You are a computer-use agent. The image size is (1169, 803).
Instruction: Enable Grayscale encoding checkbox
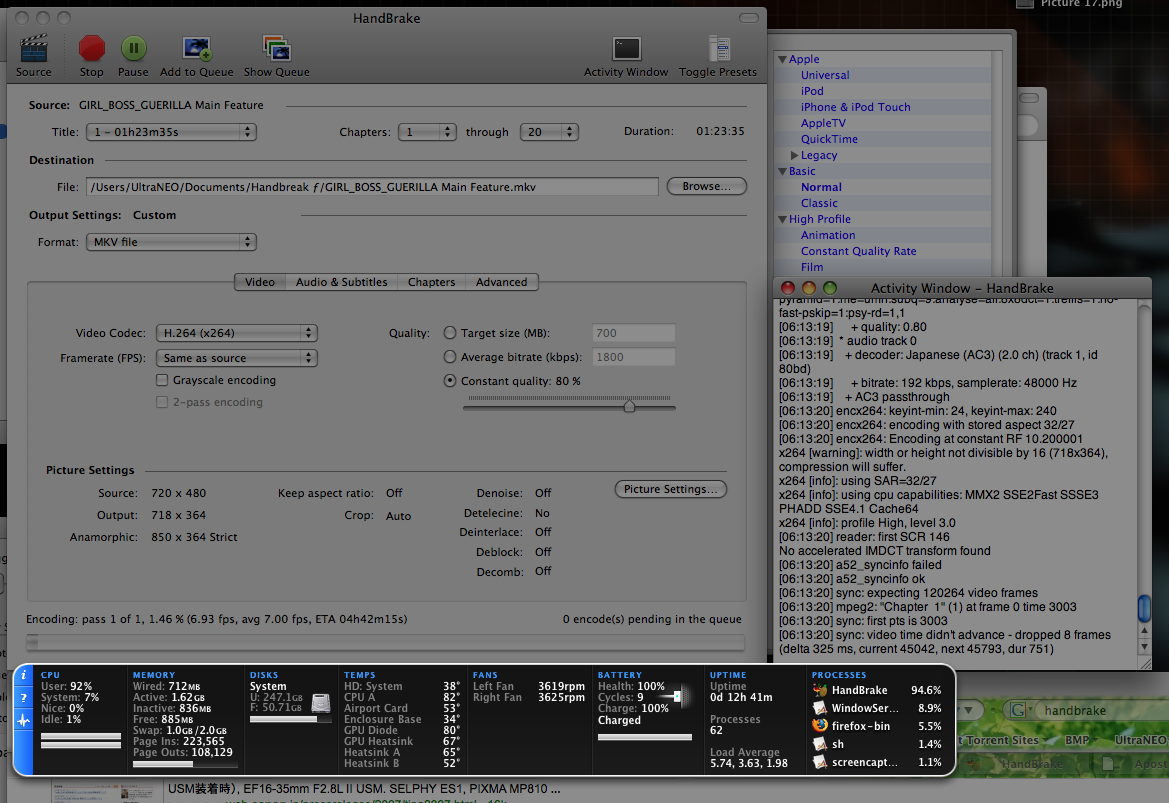point(162,381)
